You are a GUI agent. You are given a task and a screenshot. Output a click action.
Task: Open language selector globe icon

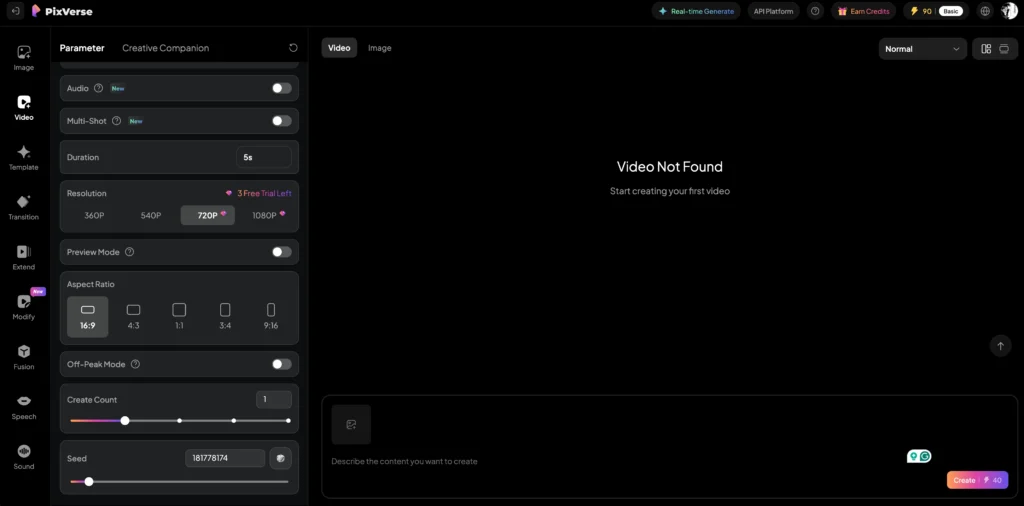pos(985,11)
